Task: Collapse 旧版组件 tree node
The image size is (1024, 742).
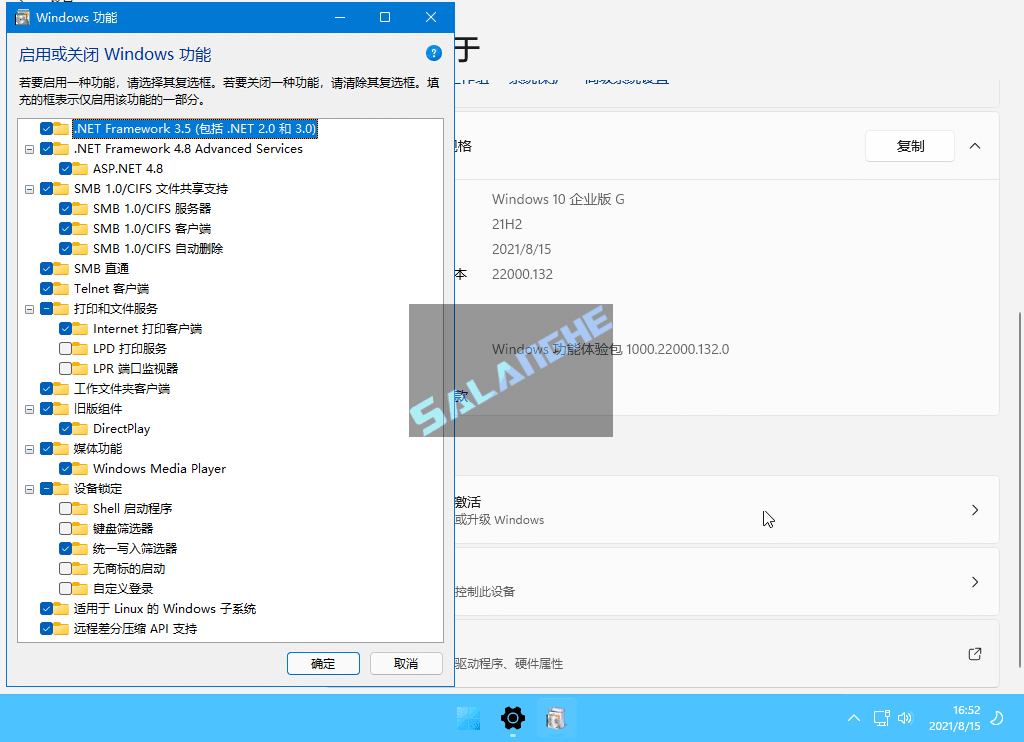Action: [29, 409]
